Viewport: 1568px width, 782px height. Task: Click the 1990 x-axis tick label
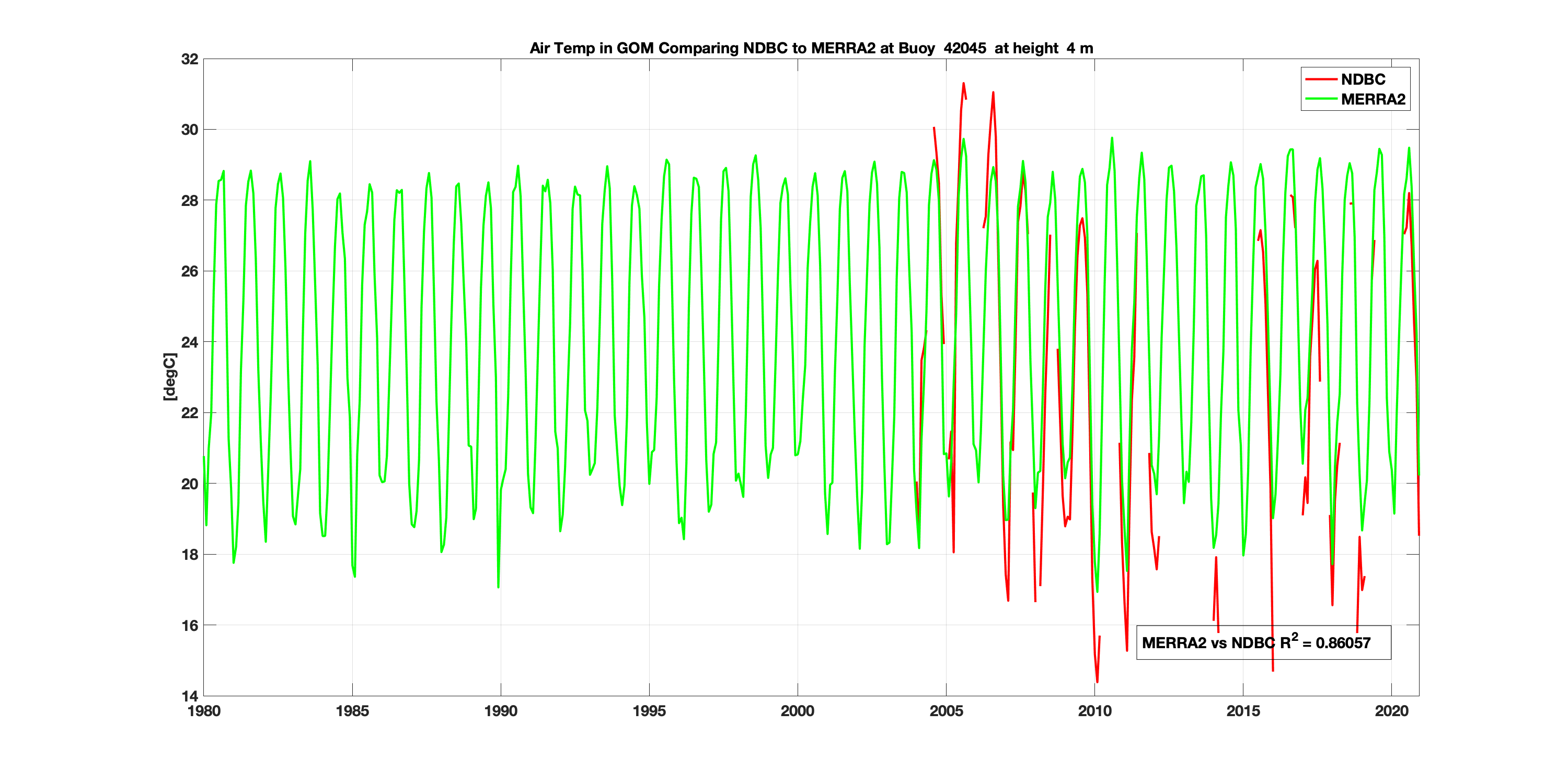point(501,711)
